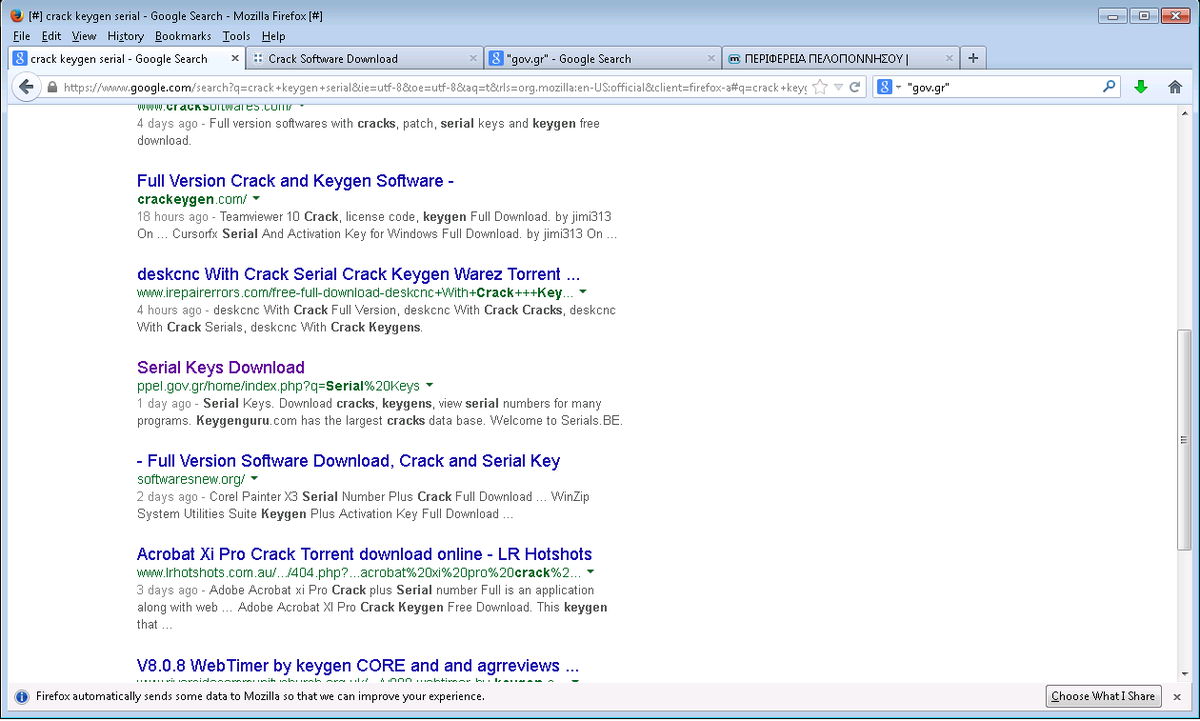This screenshot has height=721, width=1200.
Task: Open a new tab with plus button
Action: tap(973, 58)
